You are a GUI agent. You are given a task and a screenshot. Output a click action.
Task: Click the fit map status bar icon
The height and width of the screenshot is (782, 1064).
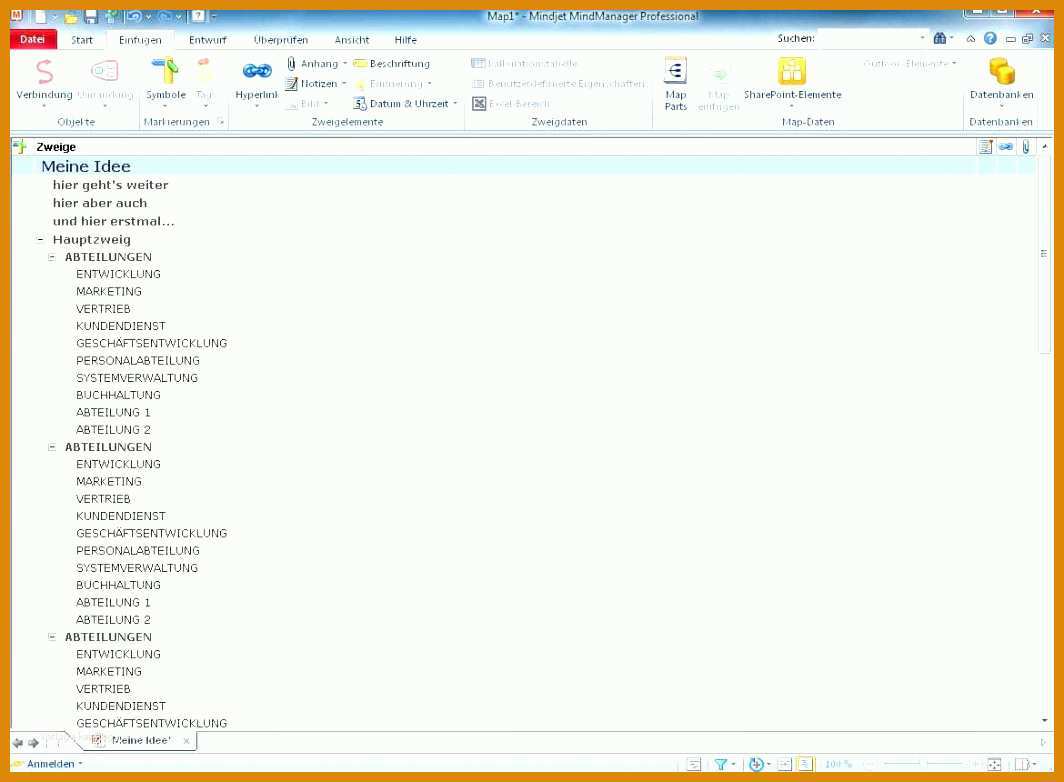993,764
